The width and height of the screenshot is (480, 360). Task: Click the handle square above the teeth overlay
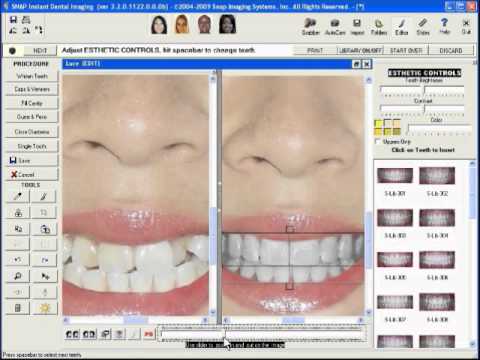click(x=290, y=229)
